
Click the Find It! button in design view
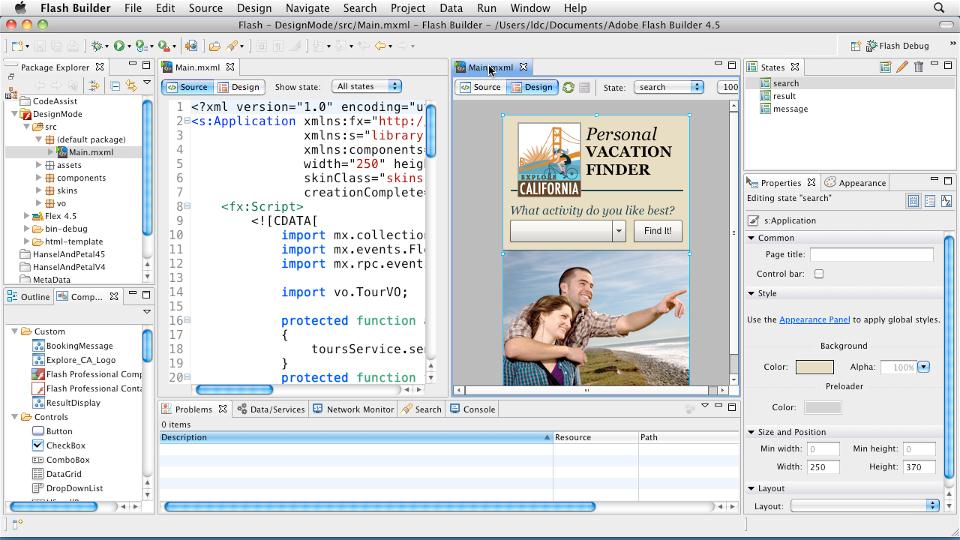click(658, 231)
